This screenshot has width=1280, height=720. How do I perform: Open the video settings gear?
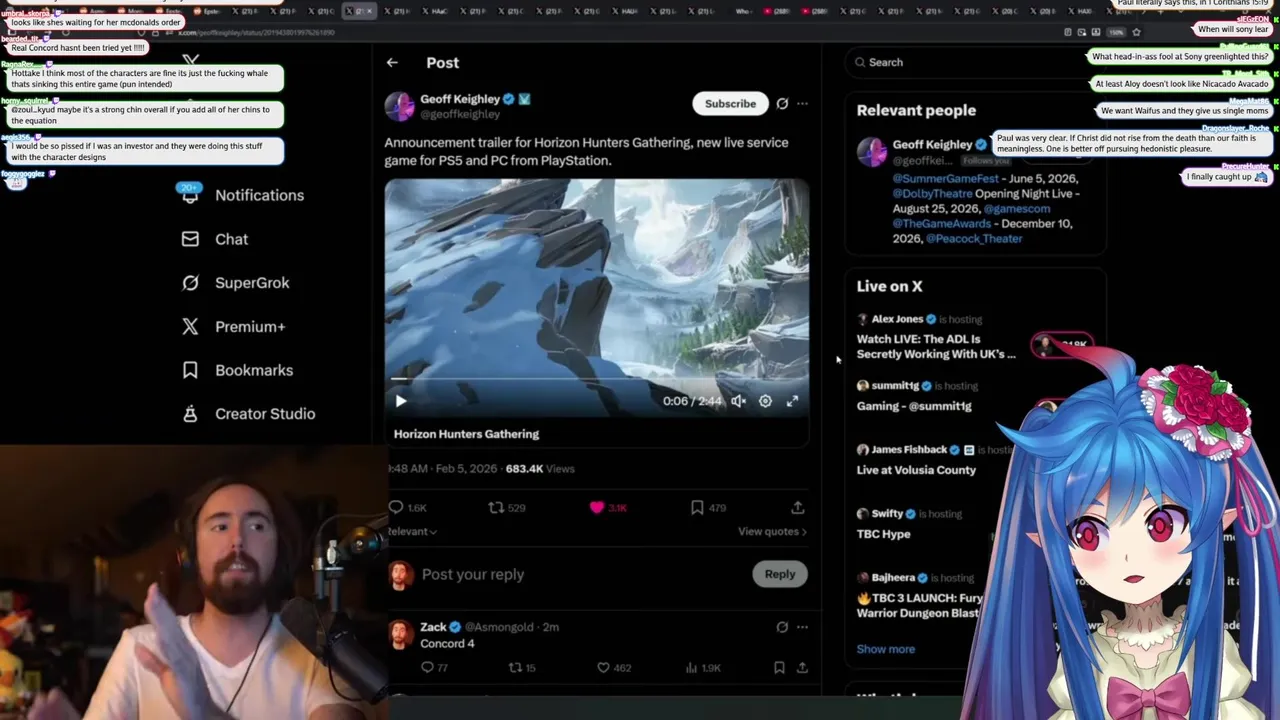point(765,401)
